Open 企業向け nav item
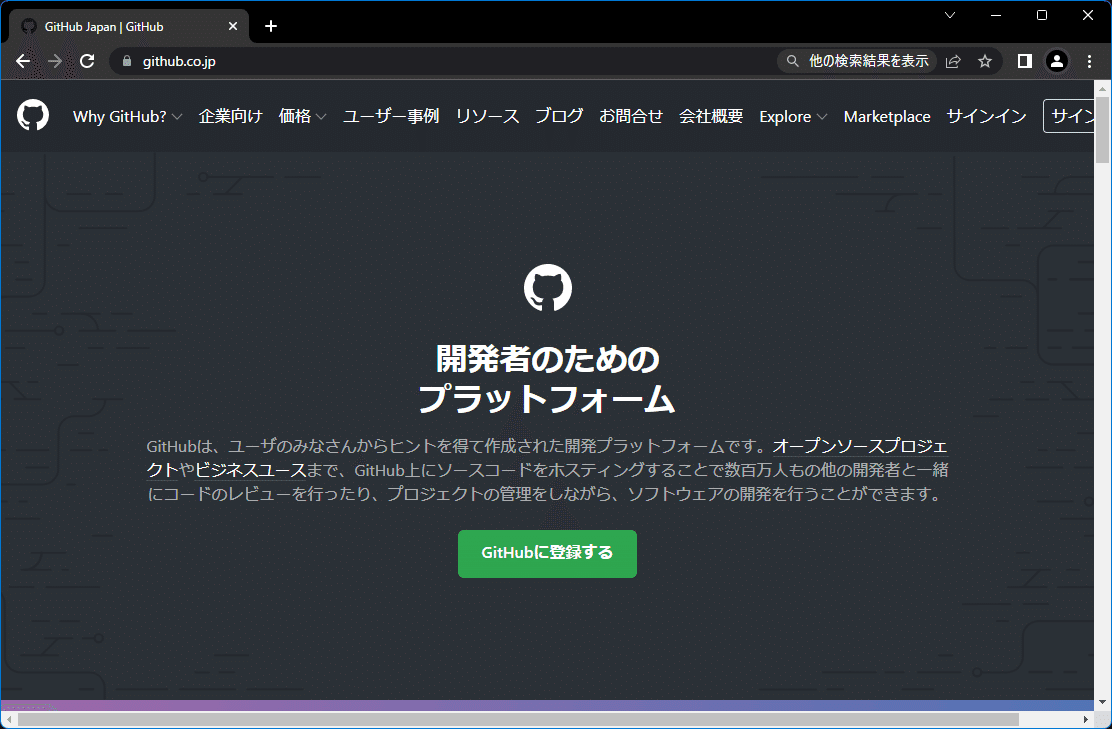This screenshot has height=729, width=1112. [x=230, y=116]
